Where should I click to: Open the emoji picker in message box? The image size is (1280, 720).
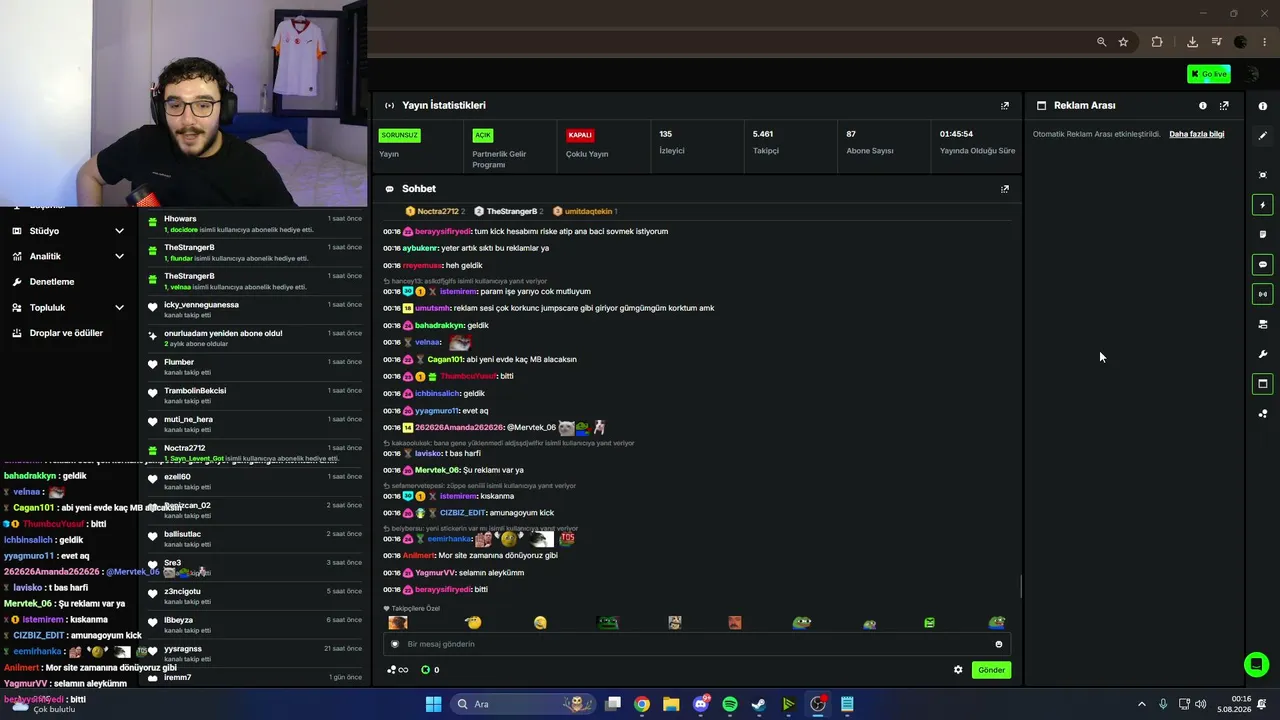coord(998,644)
